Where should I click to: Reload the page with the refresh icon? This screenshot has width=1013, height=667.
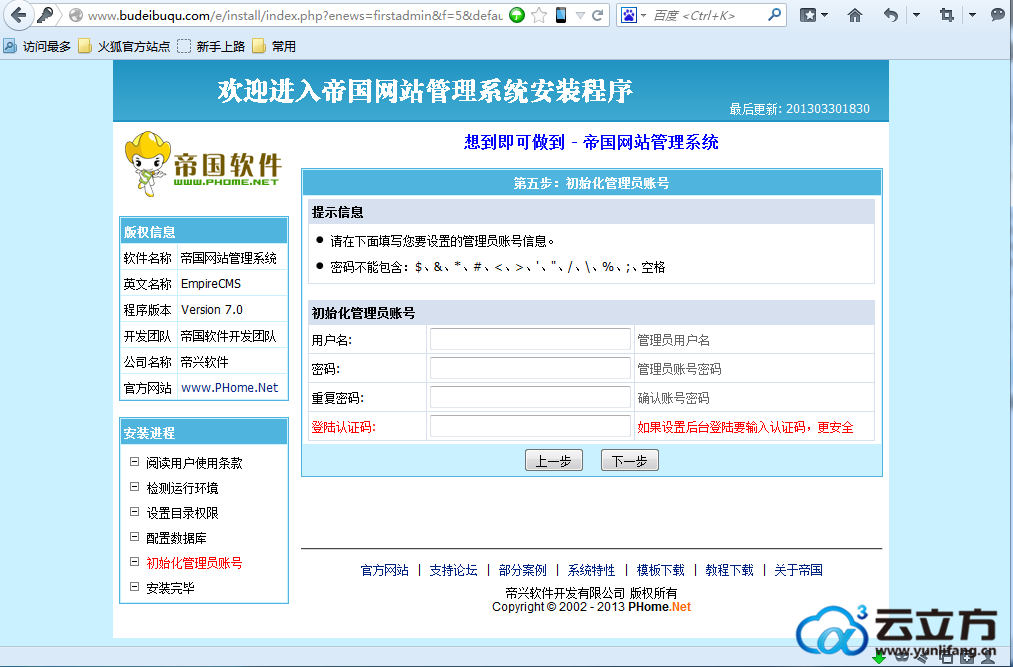click(598, 16)
